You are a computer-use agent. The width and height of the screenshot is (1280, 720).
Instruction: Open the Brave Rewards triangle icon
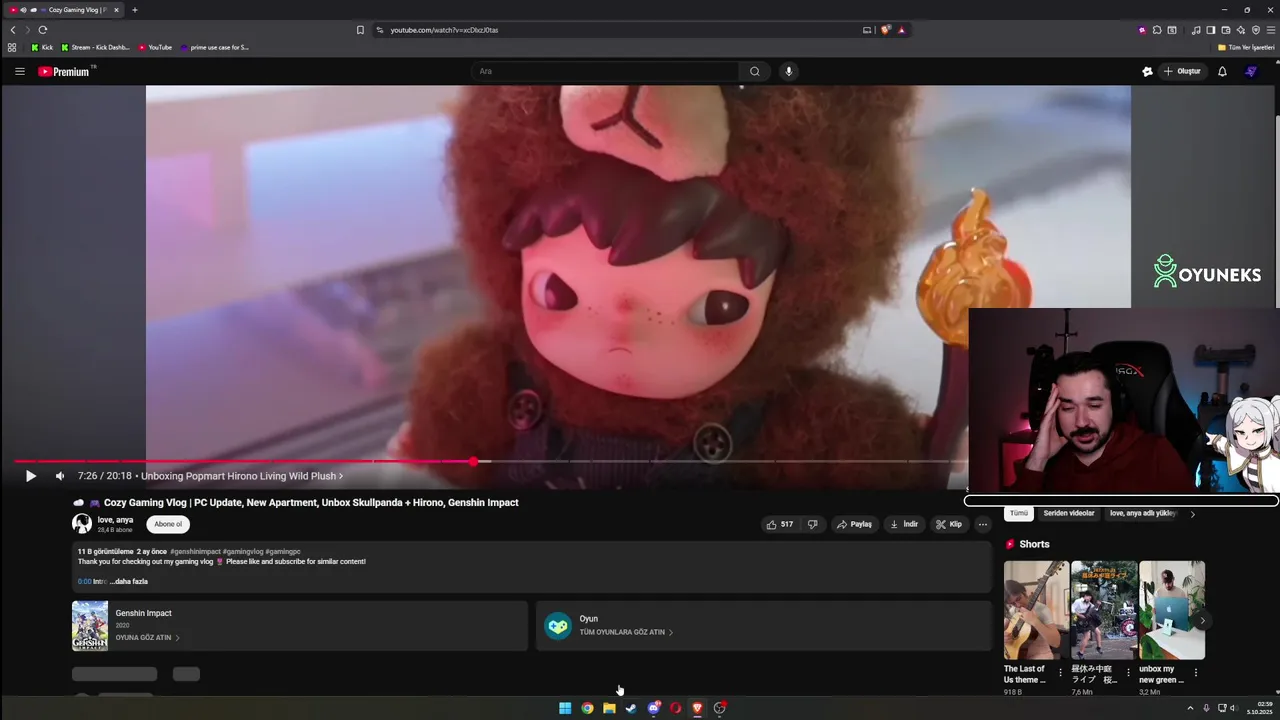902,30
